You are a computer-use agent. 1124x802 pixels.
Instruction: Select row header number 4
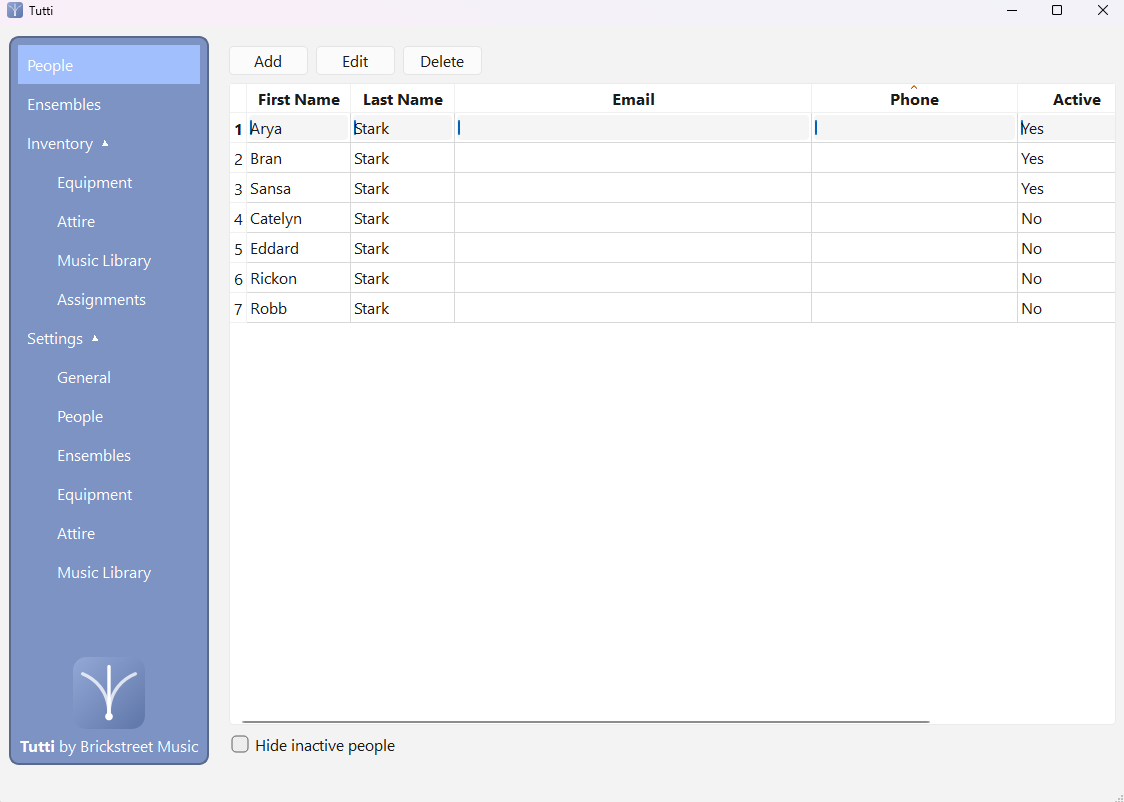pos(238,219)
